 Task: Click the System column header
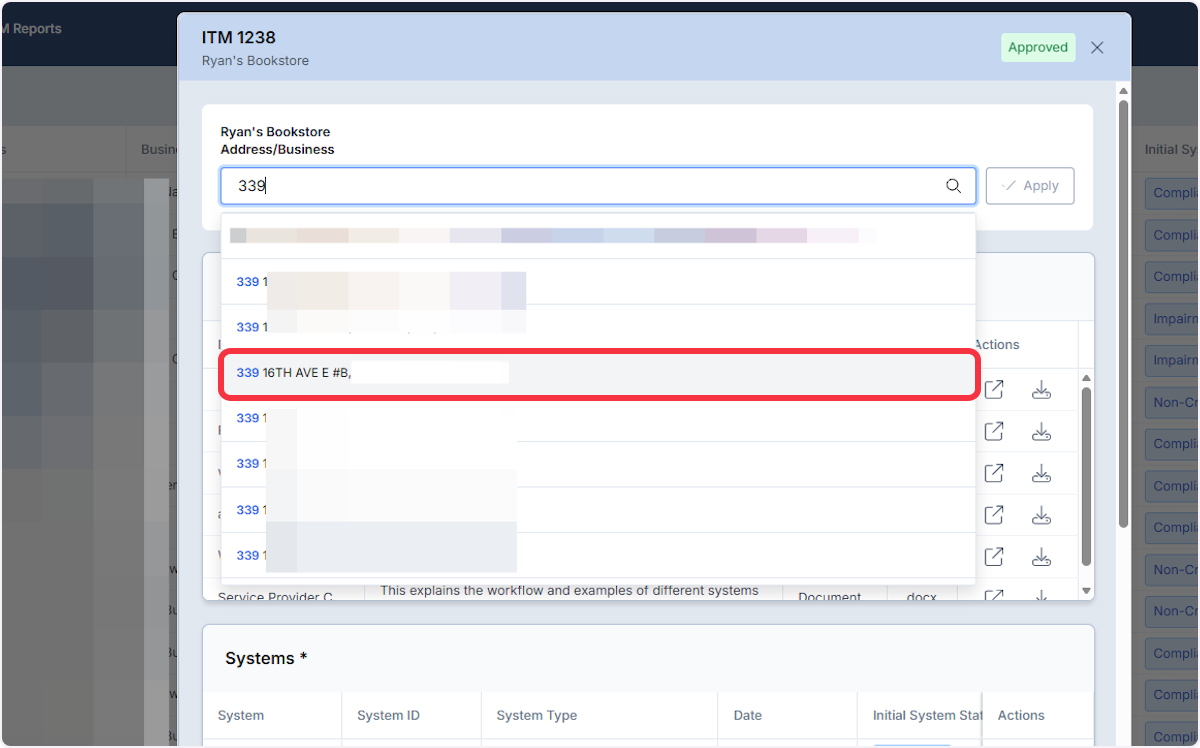(241, 716)
